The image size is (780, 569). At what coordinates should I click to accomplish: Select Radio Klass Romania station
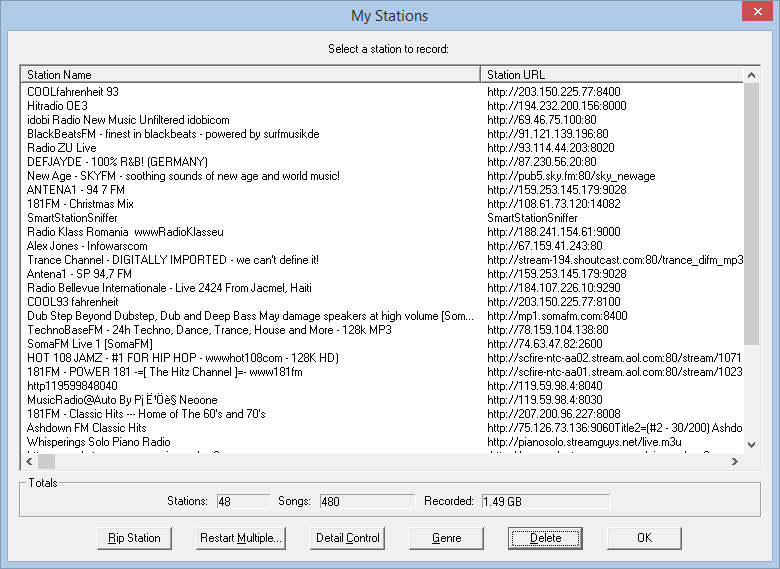[125, 232]
